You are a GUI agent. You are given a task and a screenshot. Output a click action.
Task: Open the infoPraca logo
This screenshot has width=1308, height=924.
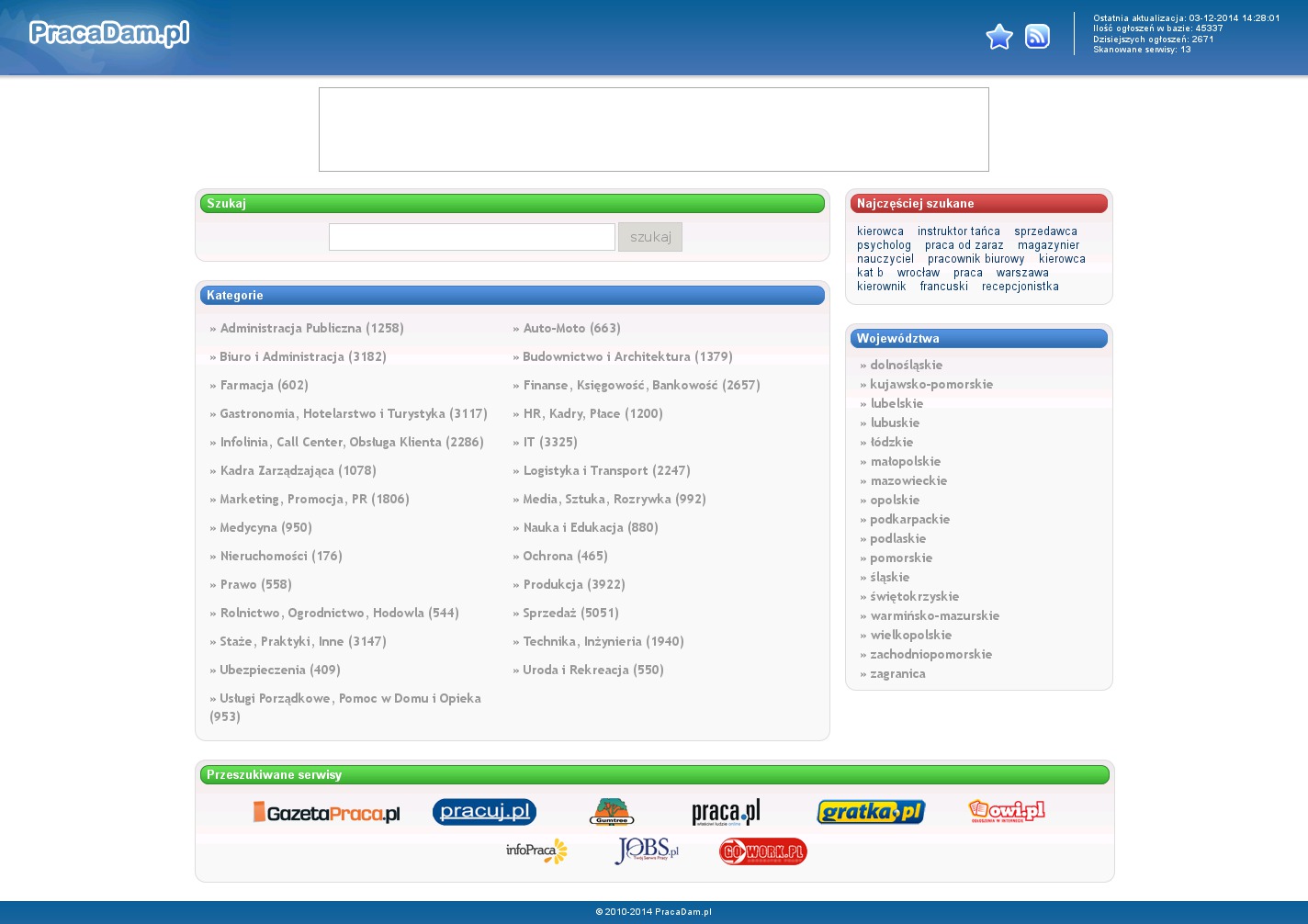pyautogui.click(x=536, y=851)
